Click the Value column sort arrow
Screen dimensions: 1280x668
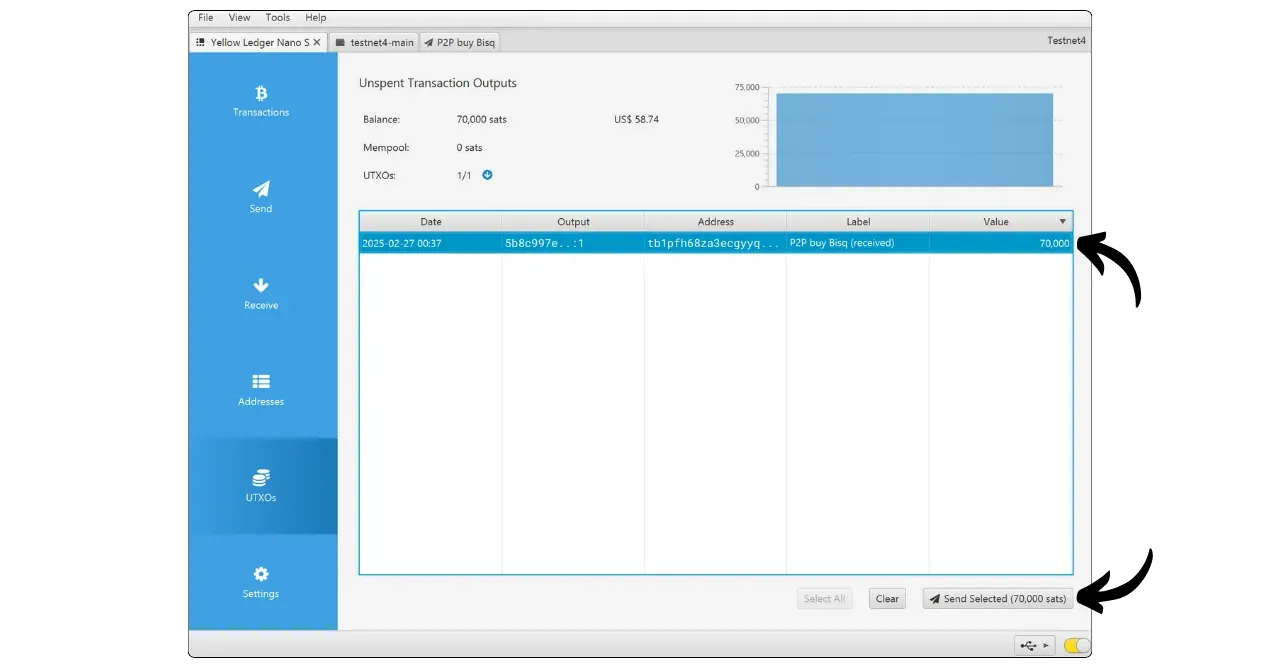(x=1062, y=222)
